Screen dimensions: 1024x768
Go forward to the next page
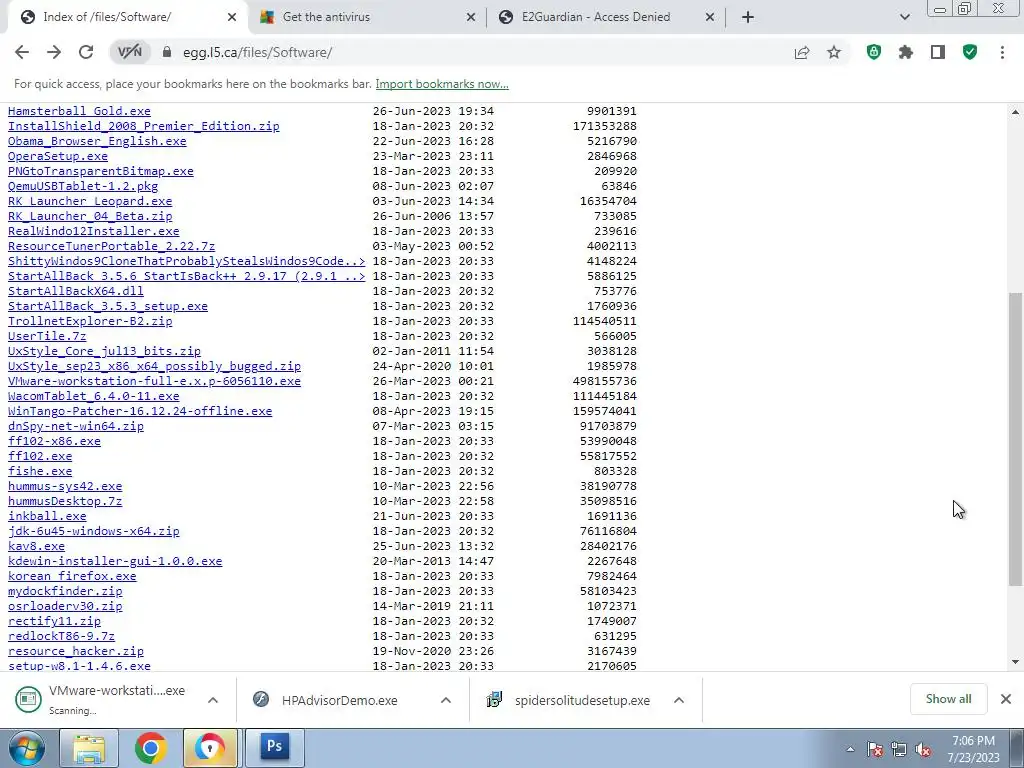(x=54, y=52)
